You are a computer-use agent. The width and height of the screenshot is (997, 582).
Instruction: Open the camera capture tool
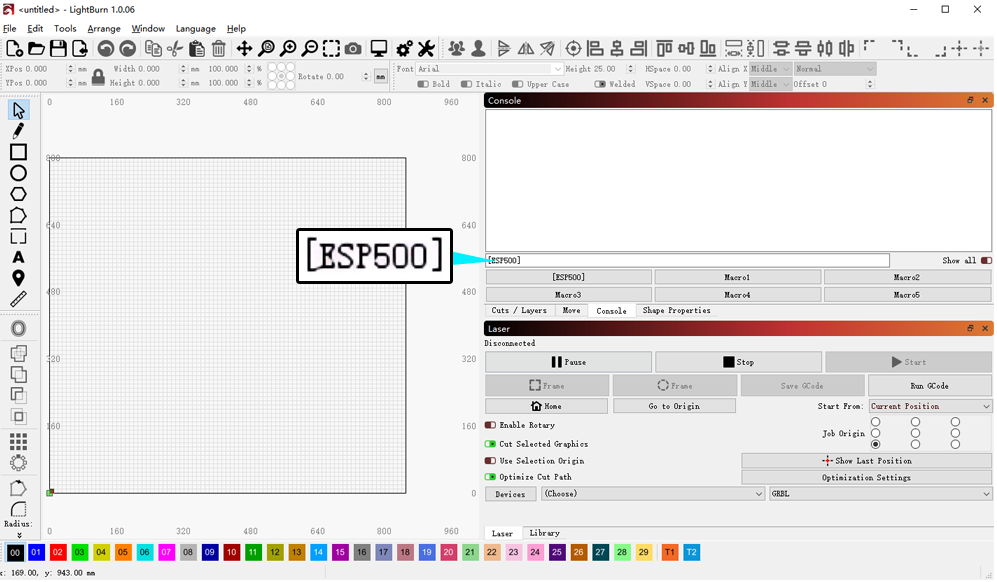pyautogui.click(x=353, y=48)
